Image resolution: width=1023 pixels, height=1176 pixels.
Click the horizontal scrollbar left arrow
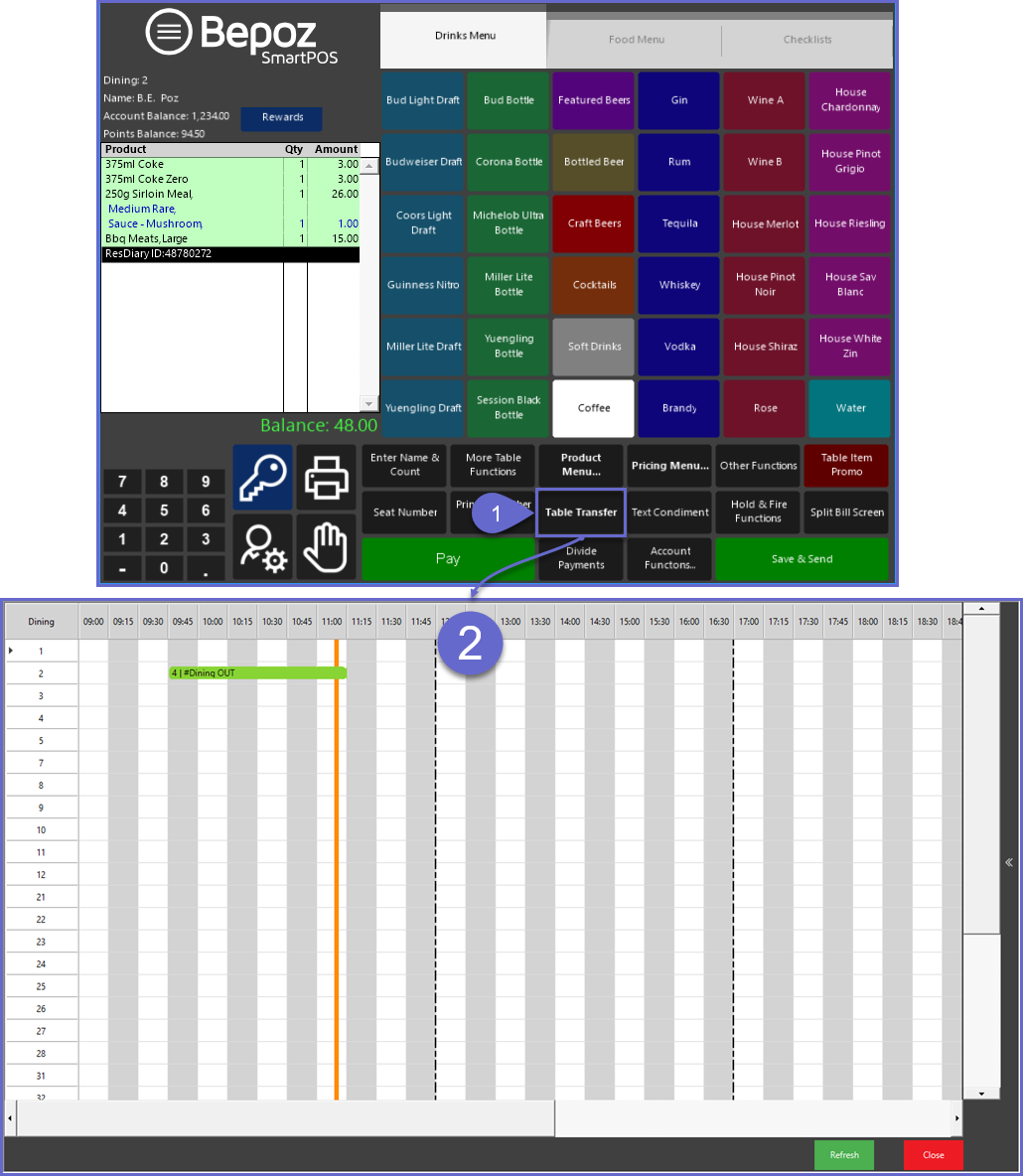click(11, 1118)
